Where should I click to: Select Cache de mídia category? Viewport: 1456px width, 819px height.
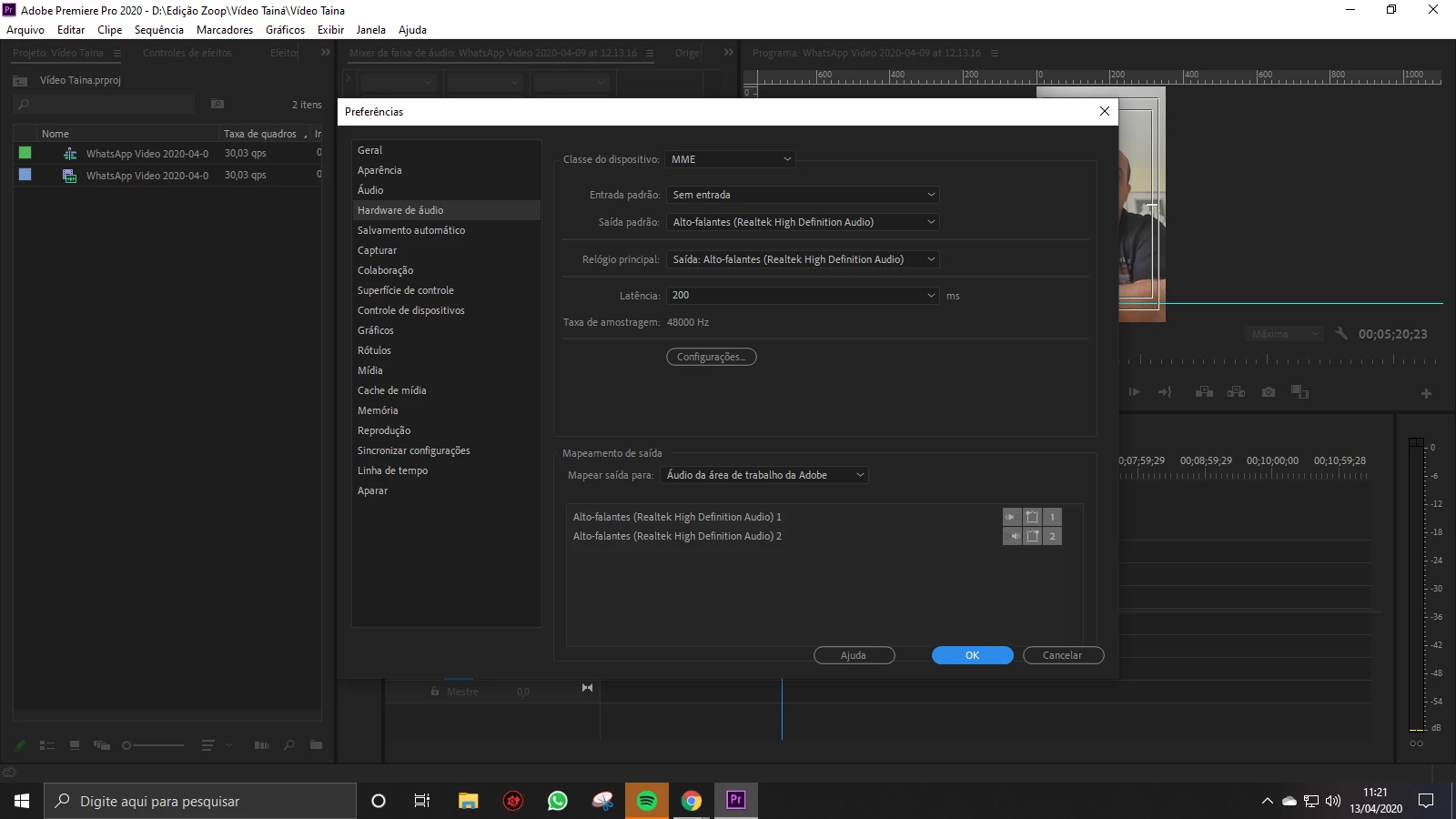[446, 390]
